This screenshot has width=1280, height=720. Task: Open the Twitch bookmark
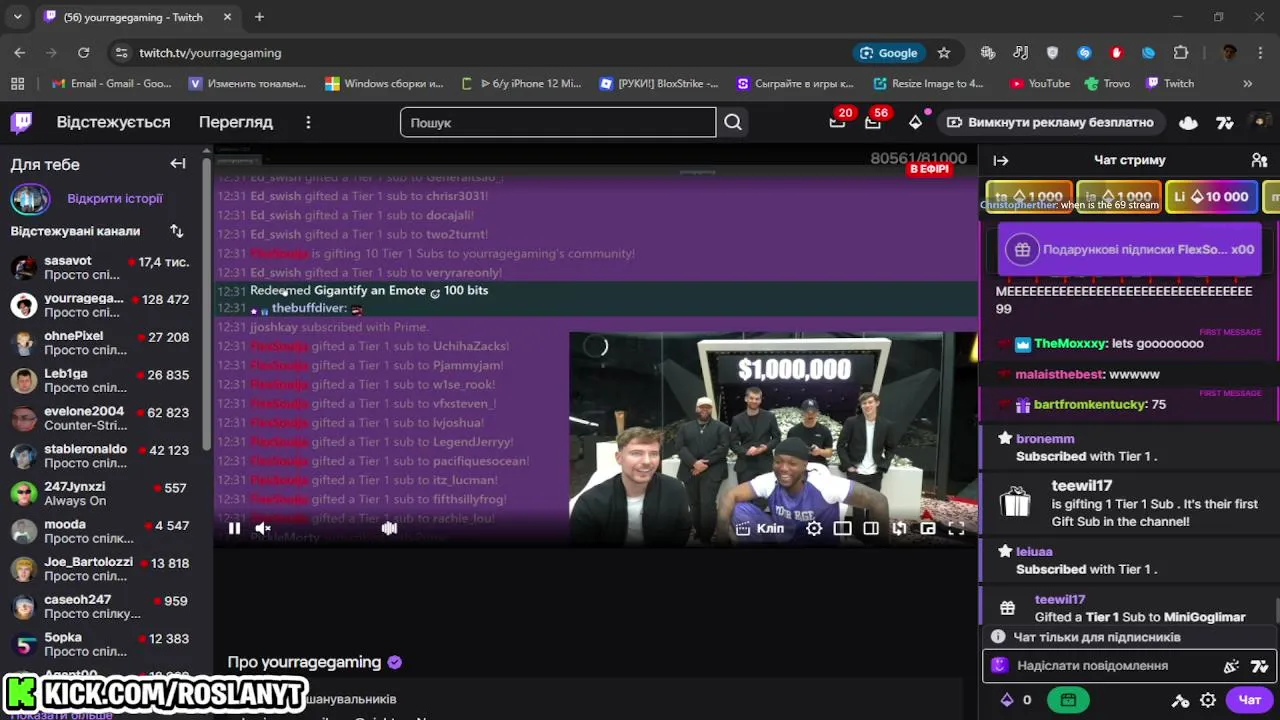[1170, 84]
